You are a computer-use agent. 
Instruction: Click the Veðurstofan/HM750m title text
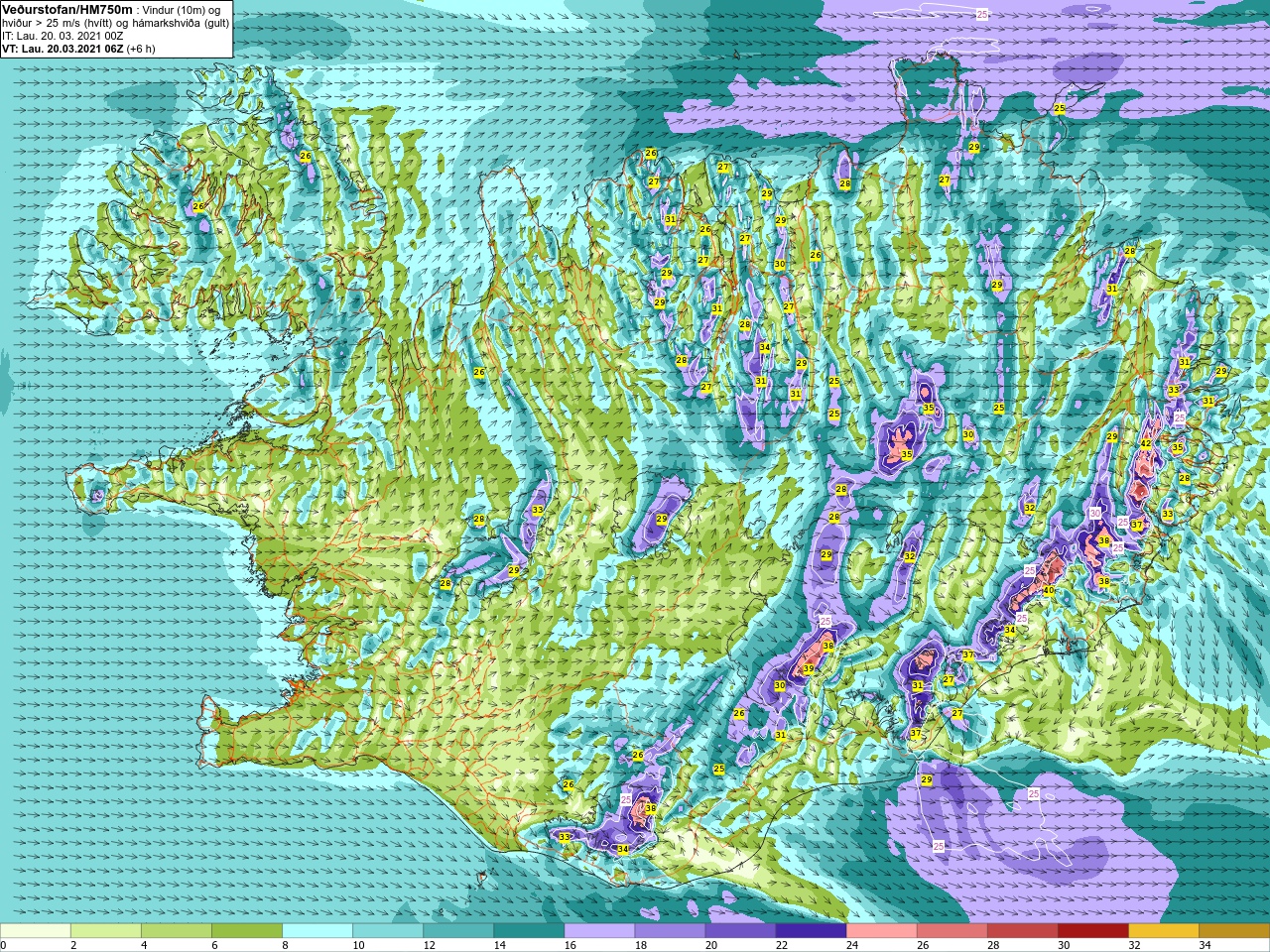pos(66,9)
